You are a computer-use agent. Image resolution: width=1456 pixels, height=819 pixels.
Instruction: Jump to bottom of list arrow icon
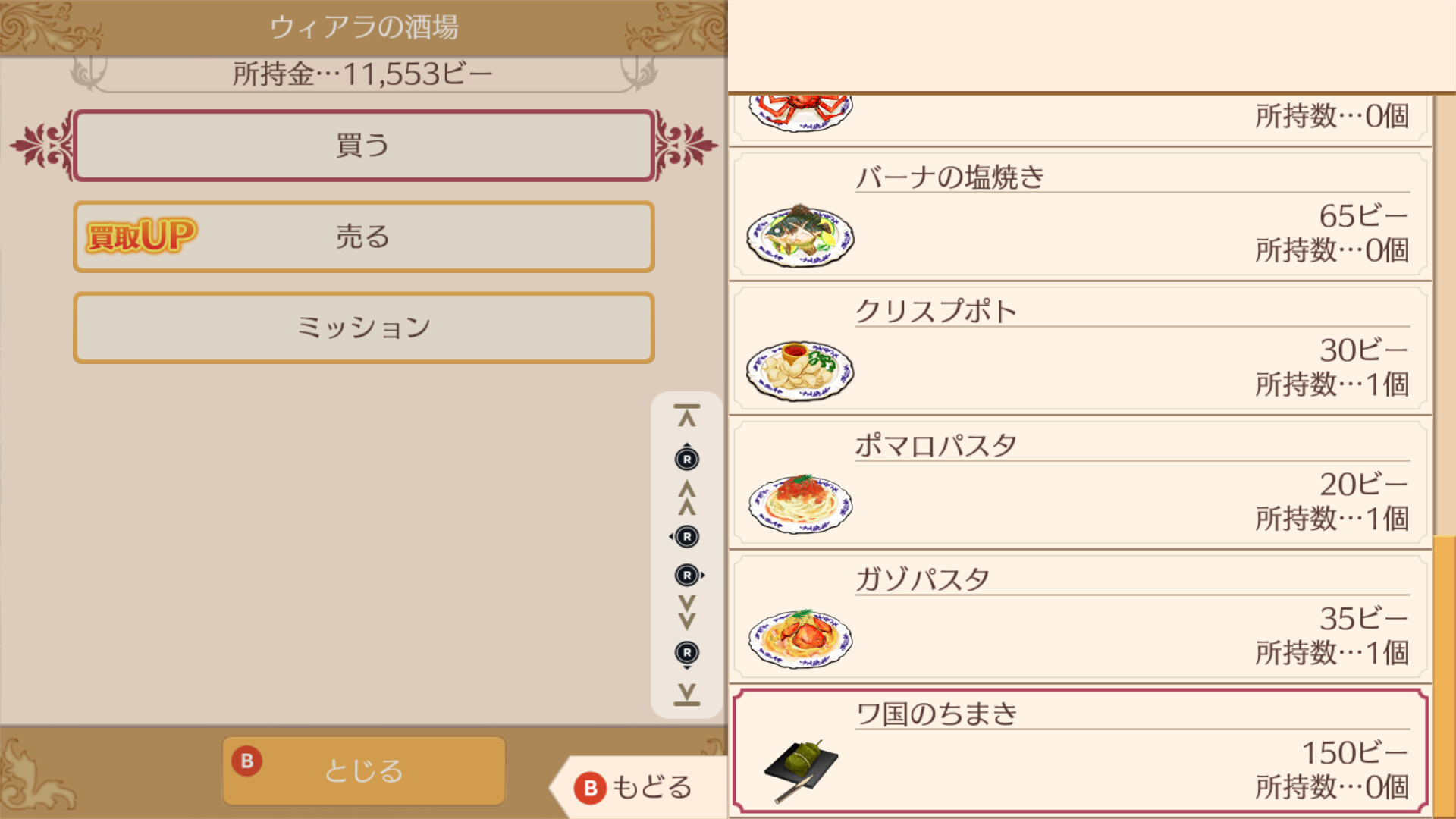coord(686,694)
